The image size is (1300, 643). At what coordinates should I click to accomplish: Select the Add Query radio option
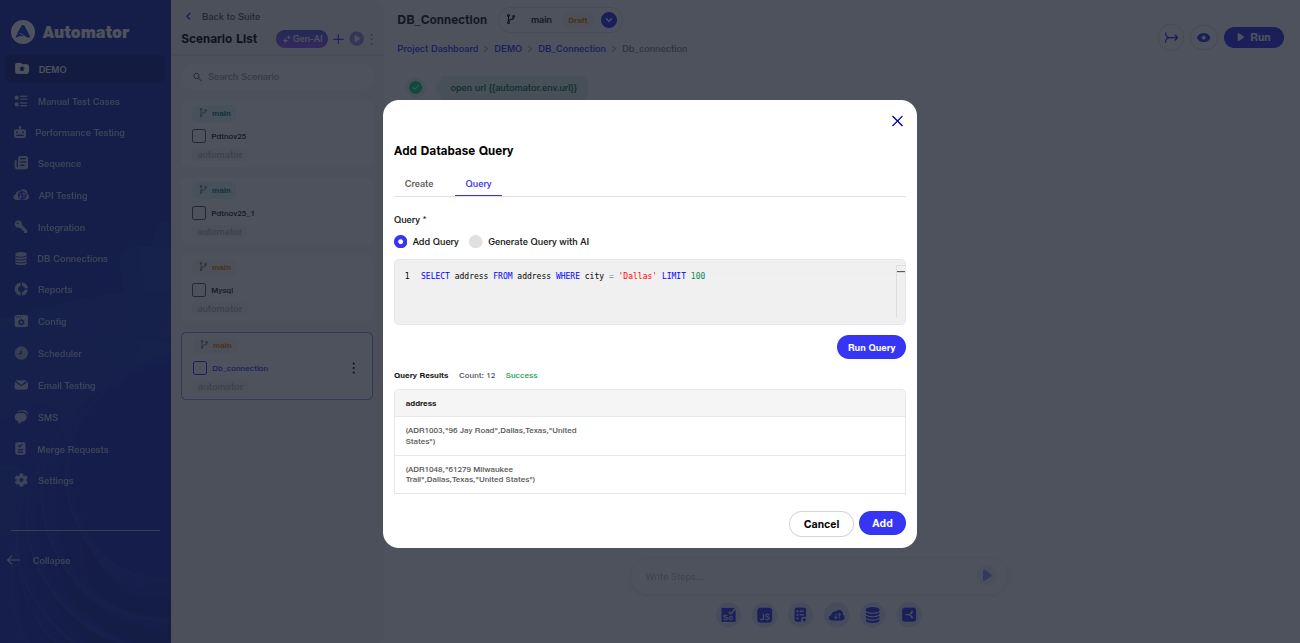coord(401,242)
